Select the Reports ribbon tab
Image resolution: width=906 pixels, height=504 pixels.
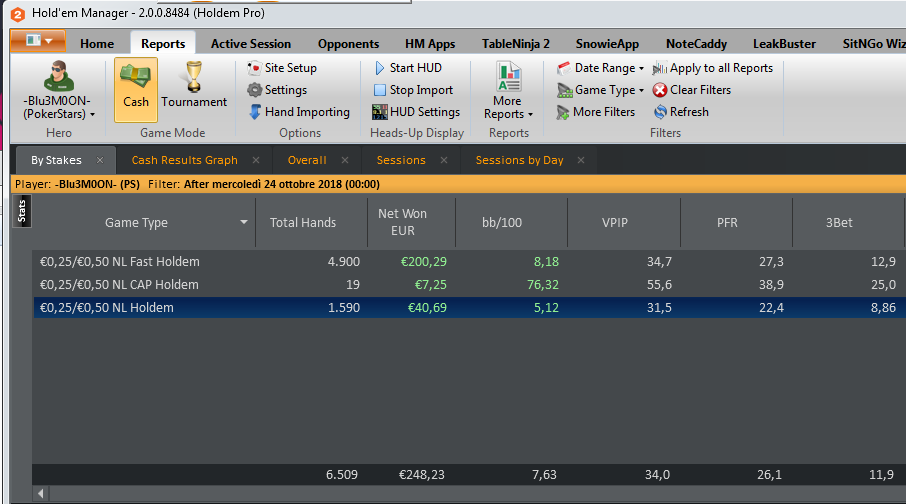click(x=163, y=44)
